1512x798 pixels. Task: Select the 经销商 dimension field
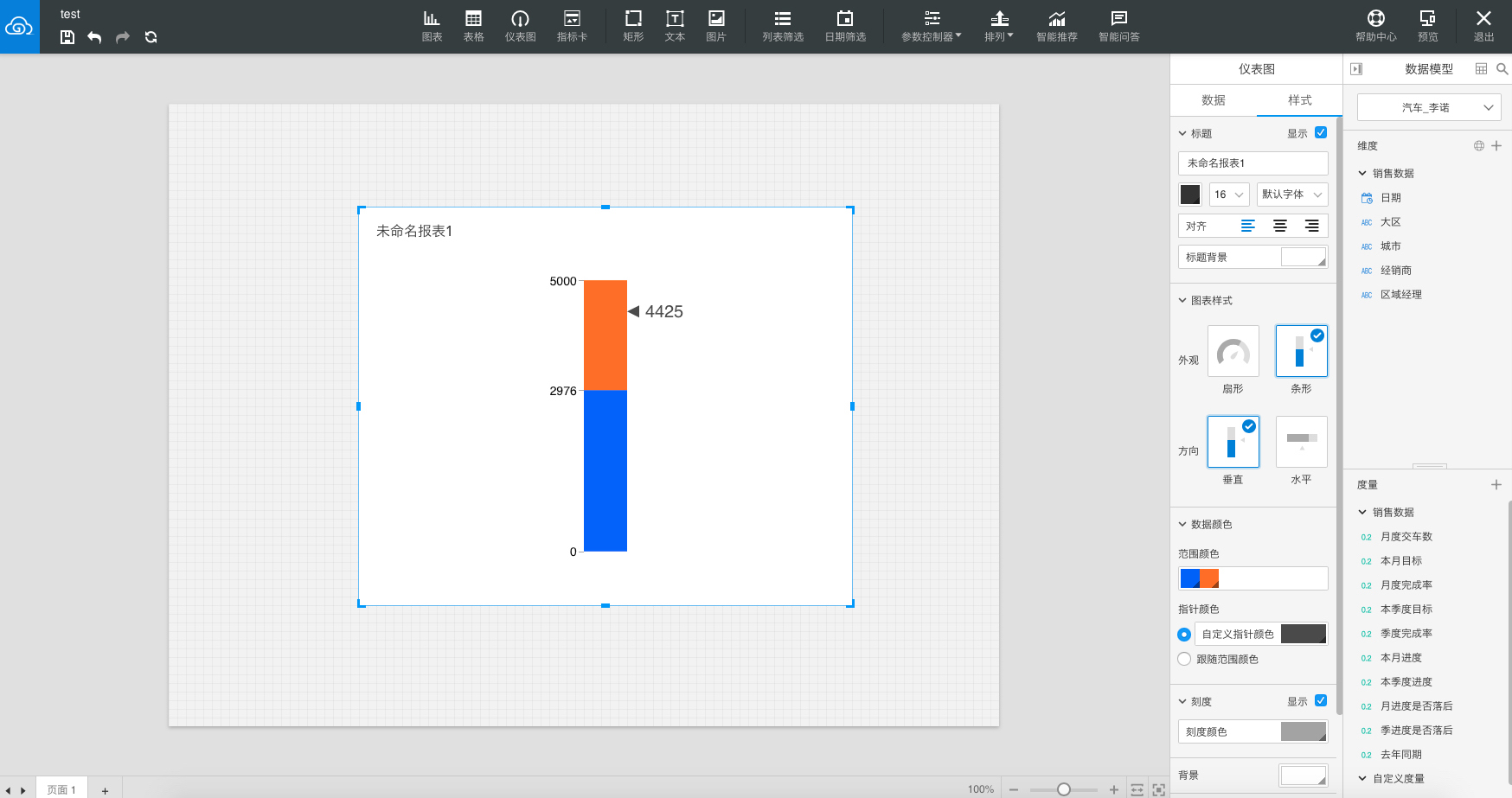click(1396, 271)
